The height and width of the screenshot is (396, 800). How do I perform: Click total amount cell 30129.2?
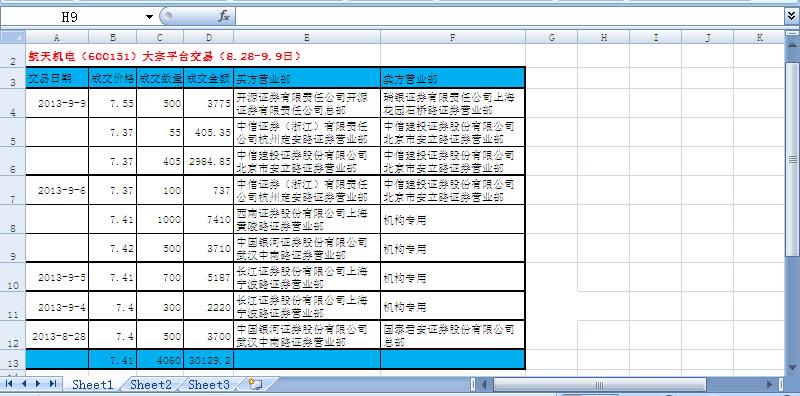coord(209,360)
